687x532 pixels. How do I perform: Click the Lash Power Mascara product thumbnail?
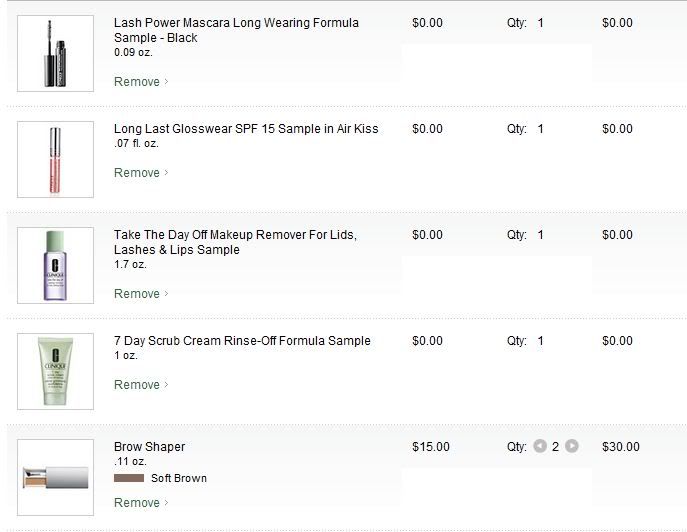point(55,52)
